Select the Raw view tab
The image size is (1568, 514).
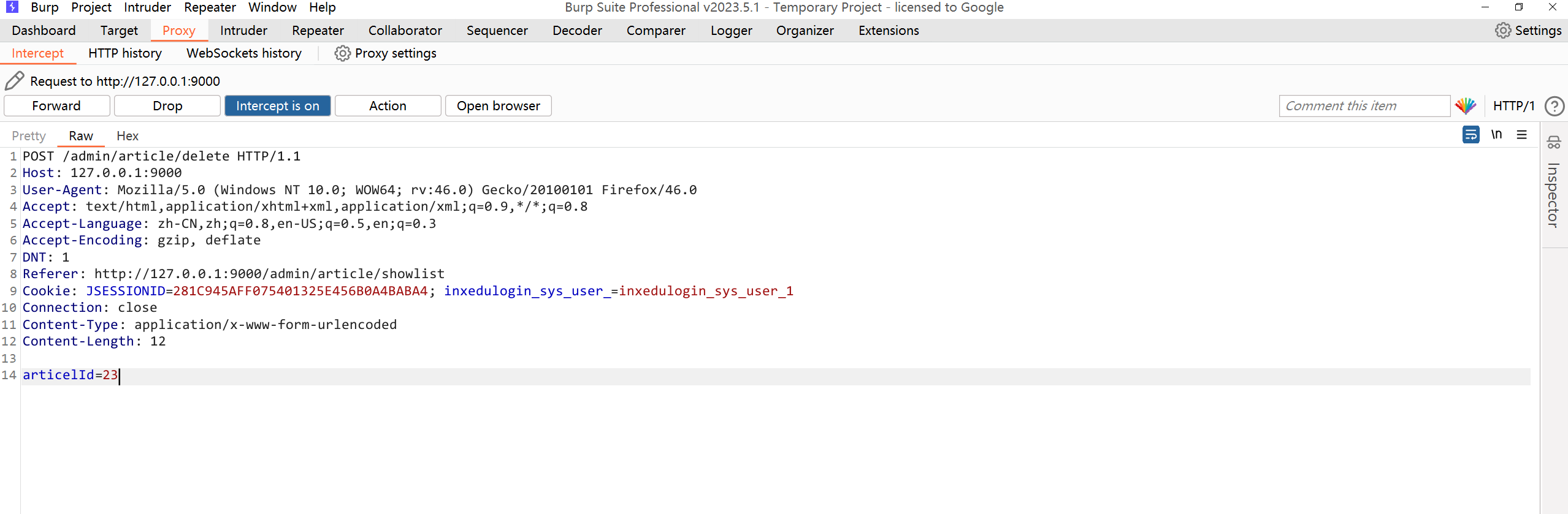click(81, 136)
